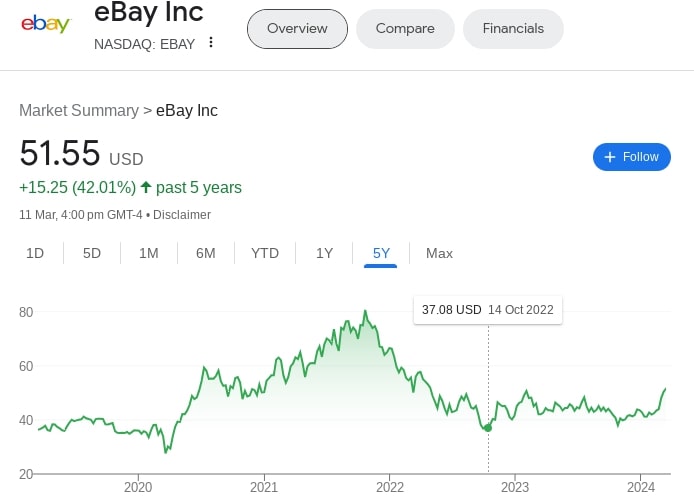The image size is (694, 501).
Task: Select the 5Y time range
Action: point(381,253)
